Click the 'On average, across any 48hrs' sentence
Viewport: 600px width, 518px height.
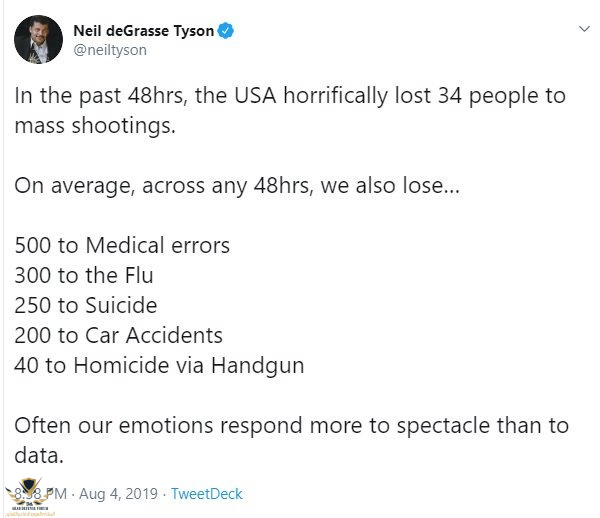click(237, 186)
